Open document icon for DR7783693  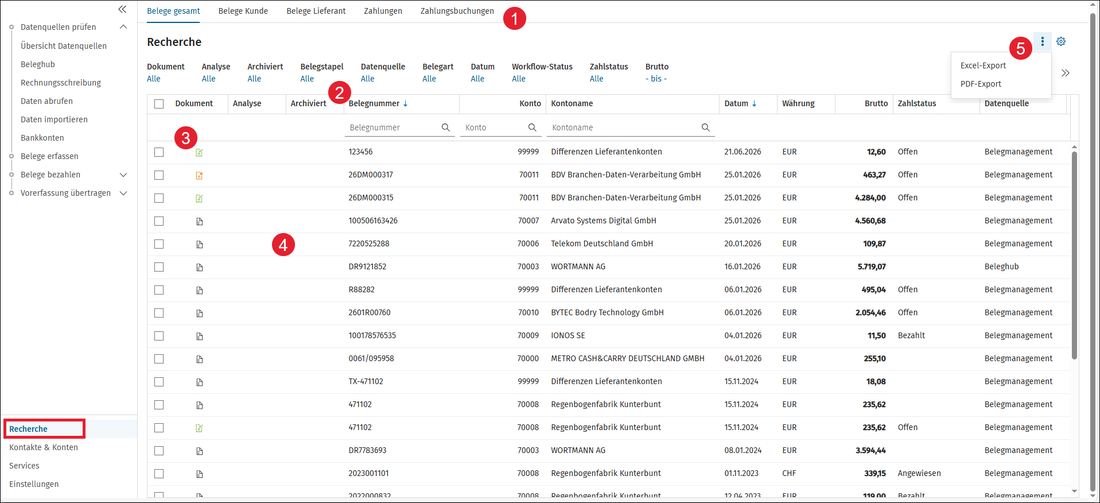pyautogui.click(x=199, y=450)
